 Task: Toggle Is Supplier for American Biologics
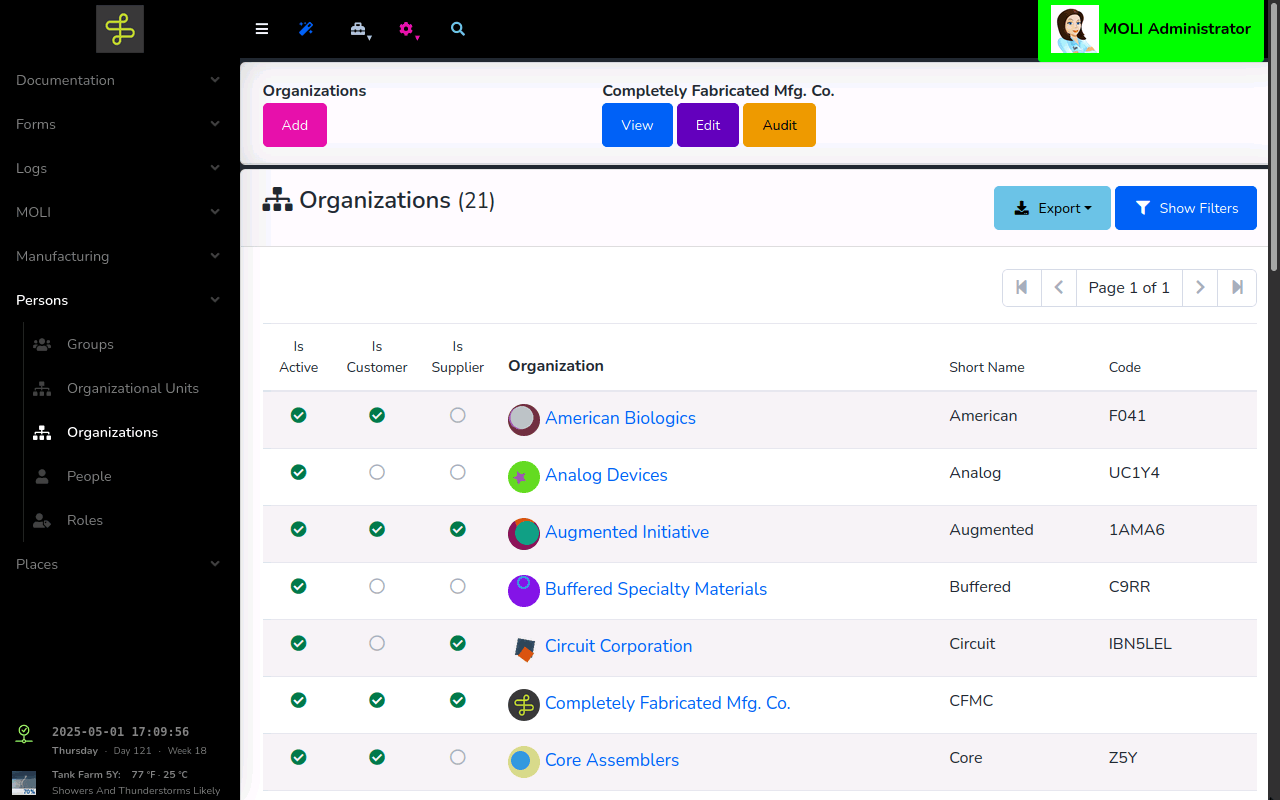tap(457, 415)
